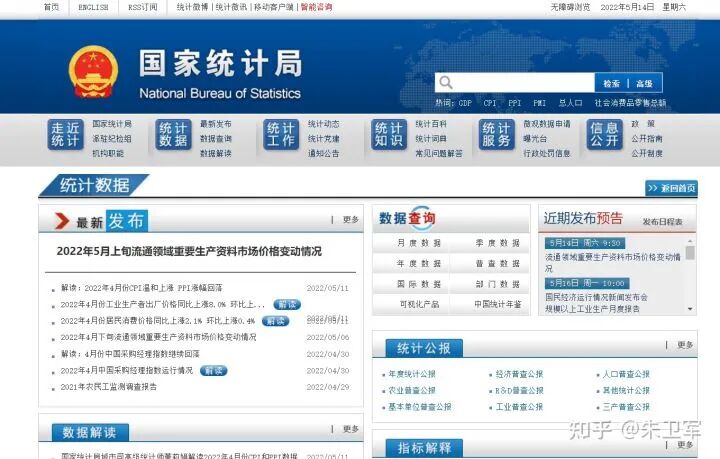
Task: Open 公开指南 link
Action: point(647,139)
